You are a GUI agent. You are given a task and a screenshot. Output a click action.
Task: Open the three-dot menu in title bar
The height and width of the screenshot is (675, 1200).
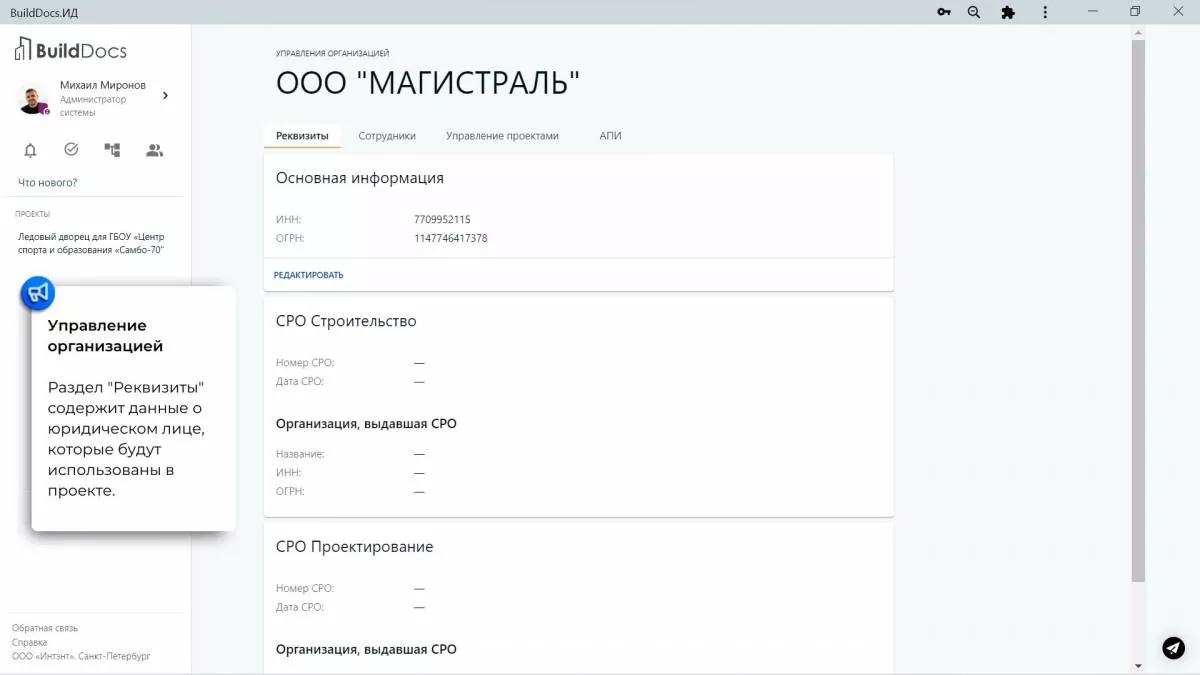click(1044, 12)
